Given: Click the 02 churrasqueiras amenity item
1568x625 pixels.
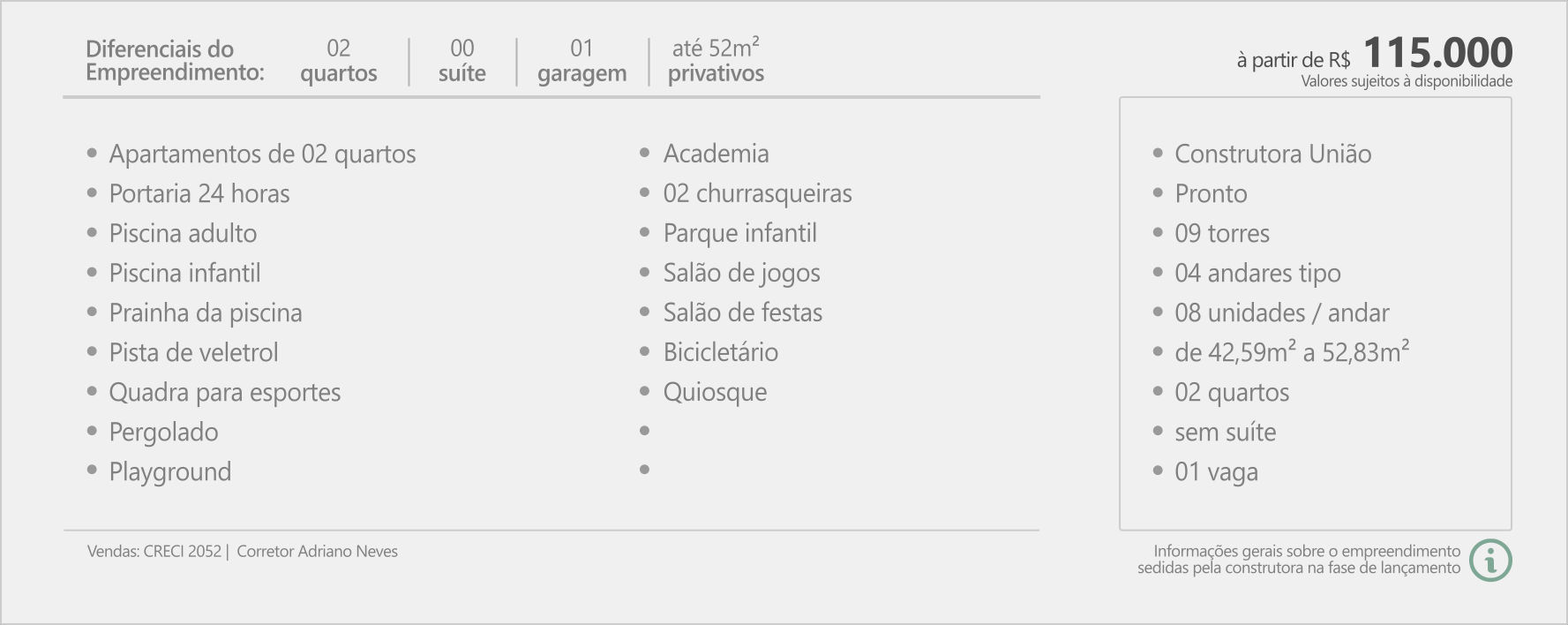Looking at the screenshot, I should 757,193.
